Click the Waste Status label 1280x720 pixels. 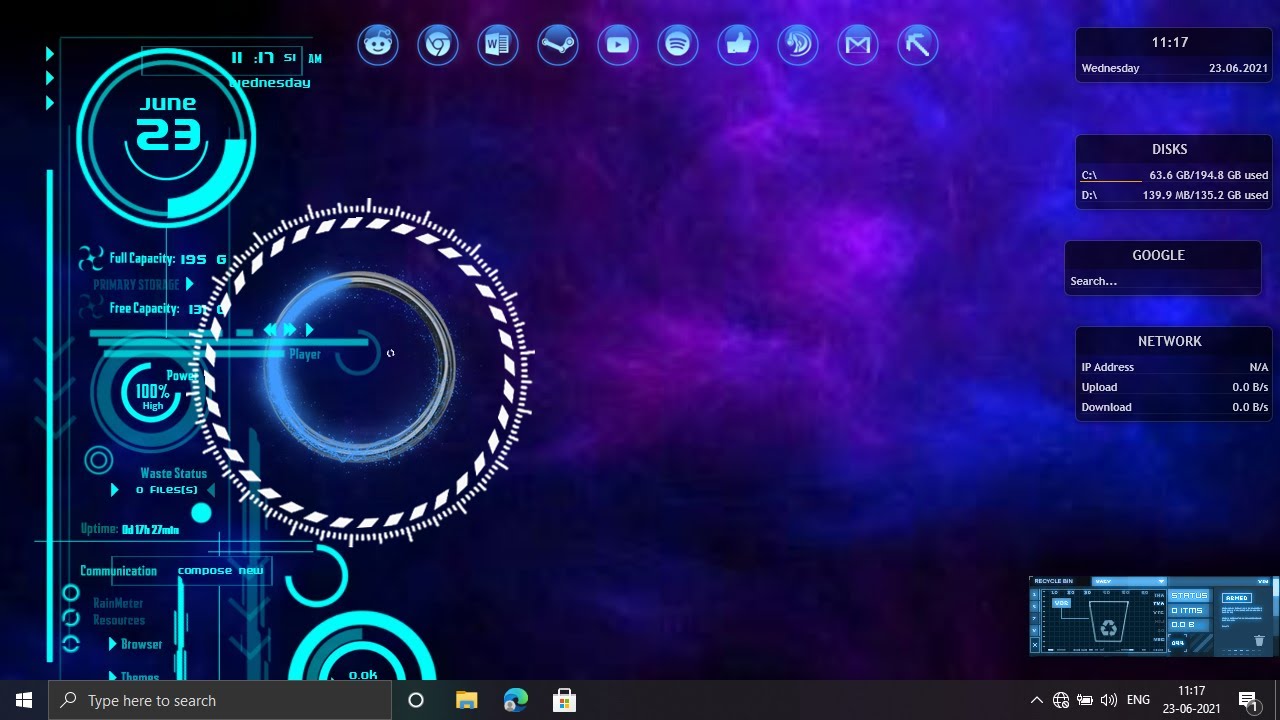click(x=173, y=473)
